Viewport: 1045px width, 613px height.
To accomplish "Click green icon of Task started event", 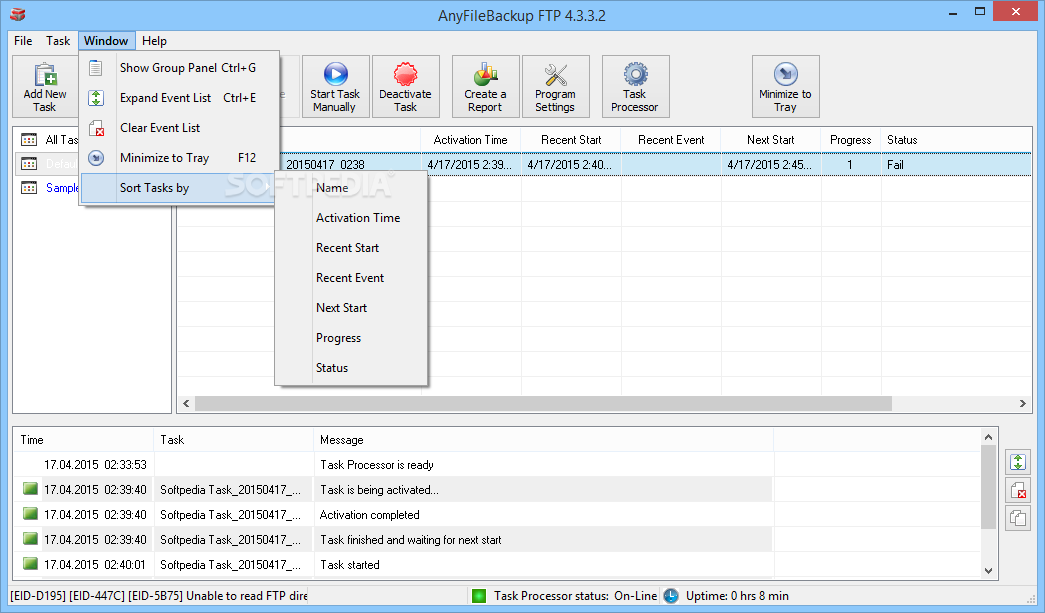I will click(x=30, y=564).
